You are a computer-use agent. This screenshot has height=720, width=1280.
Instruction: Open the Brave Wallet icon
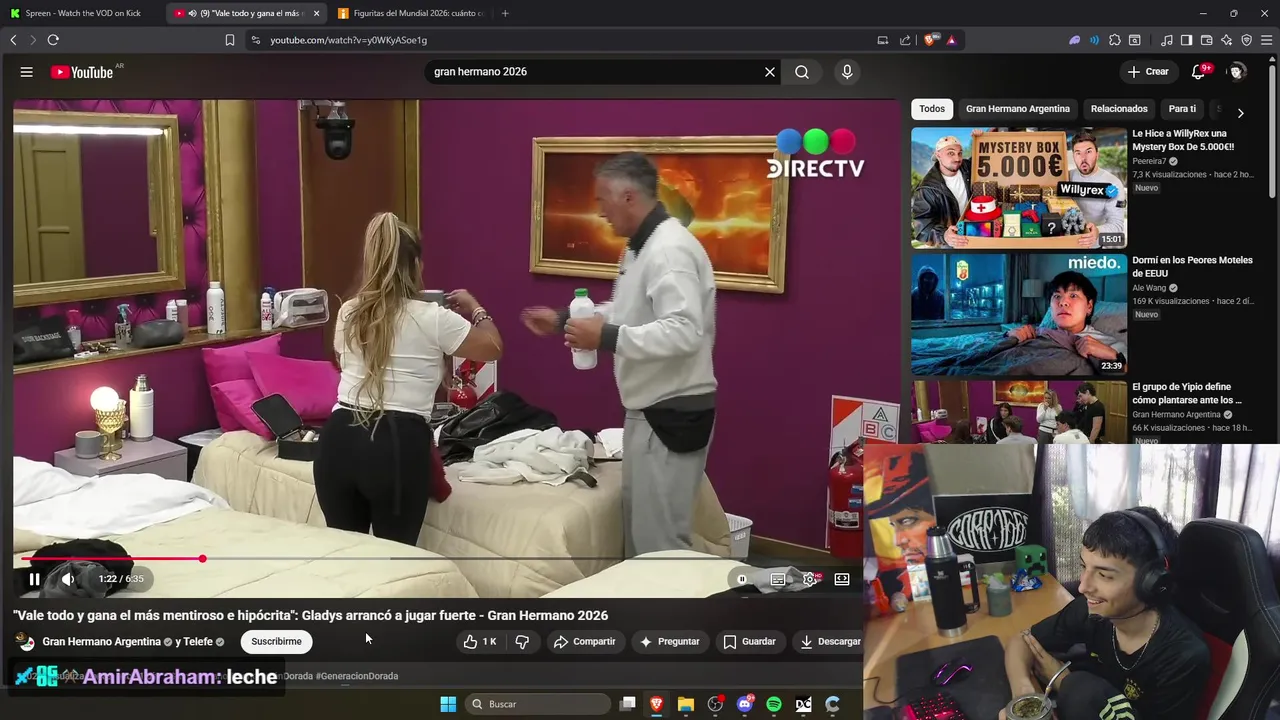(1206, 40)
